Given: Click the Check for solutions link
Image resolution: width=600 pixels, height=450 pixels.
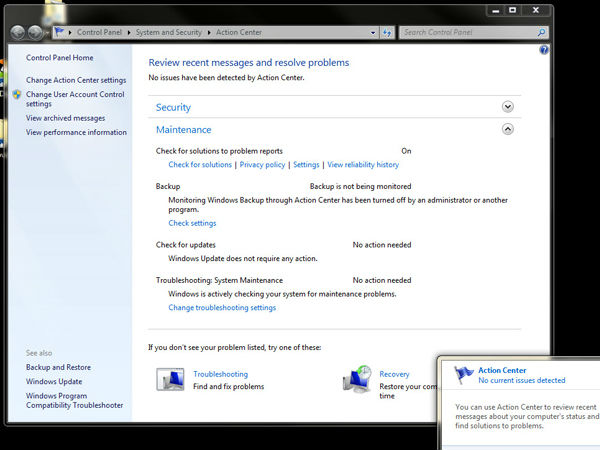Looking at the screenshot, I should [x=200, y=165].
